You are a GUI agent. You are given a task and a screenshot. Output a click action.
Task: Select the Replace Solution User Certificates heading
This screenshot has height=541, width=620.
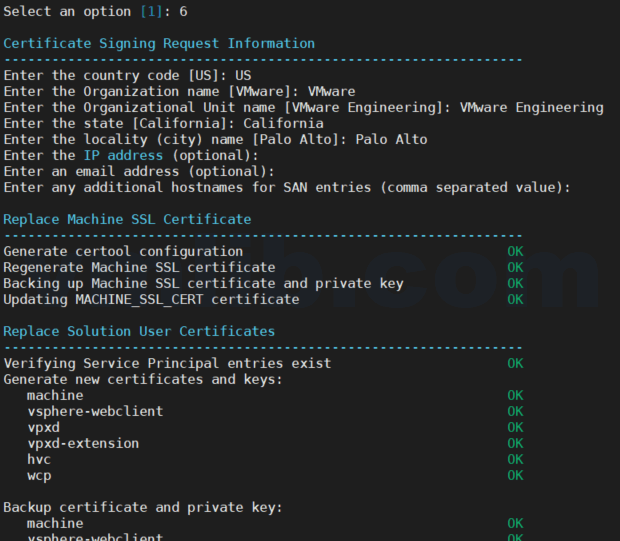click(139, 331)
